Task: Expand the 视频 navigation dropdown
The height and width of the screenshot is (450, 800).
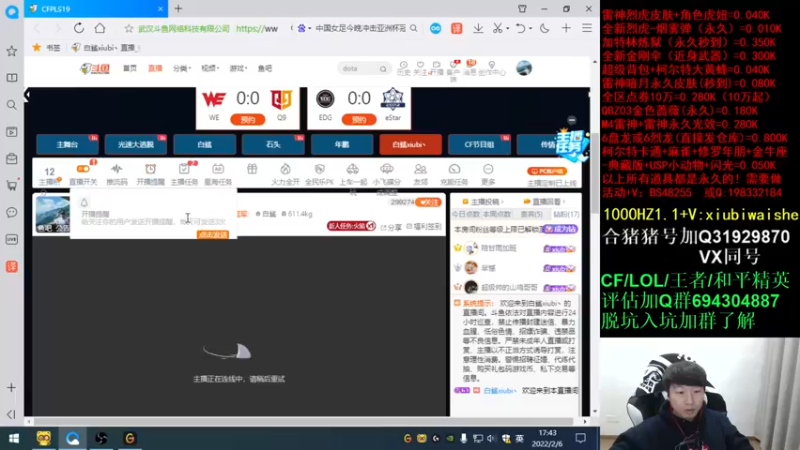Action: pos(210,68)
